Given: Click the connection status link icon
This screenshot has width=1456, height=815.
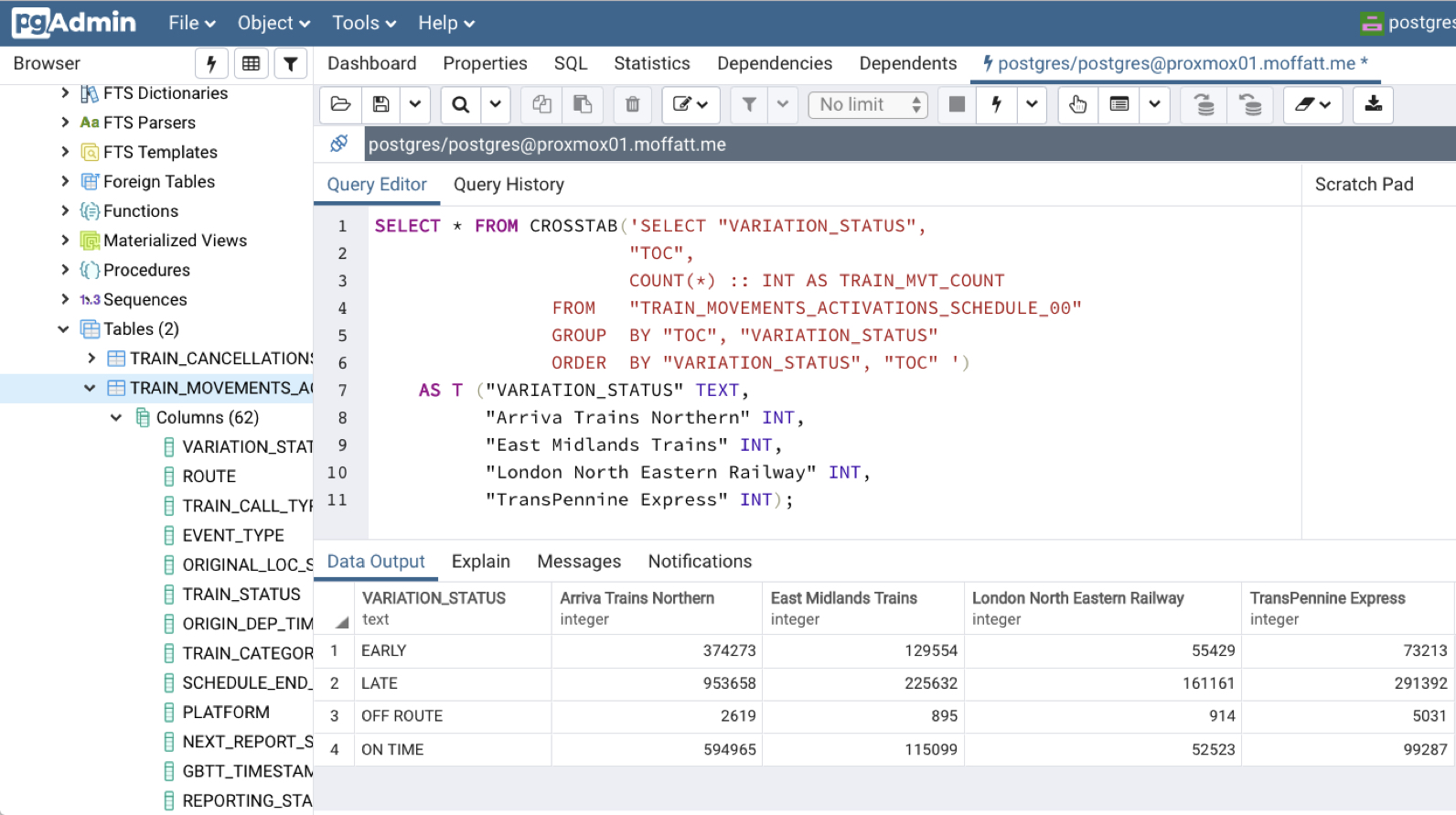Looking at the screenshot, I should tap(339, 144).
